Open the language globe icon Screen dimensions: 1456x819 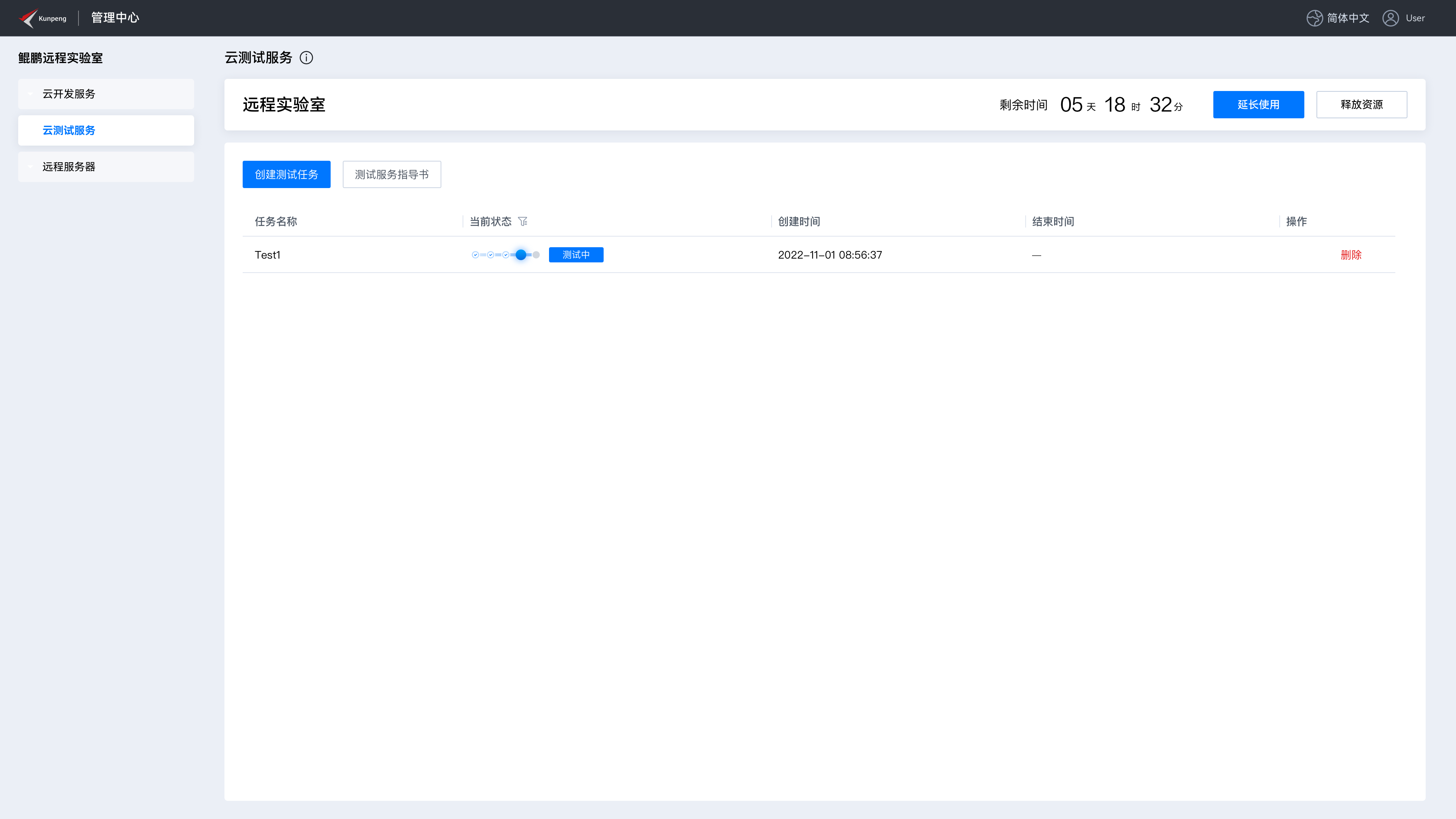(x=1314, y=18)
